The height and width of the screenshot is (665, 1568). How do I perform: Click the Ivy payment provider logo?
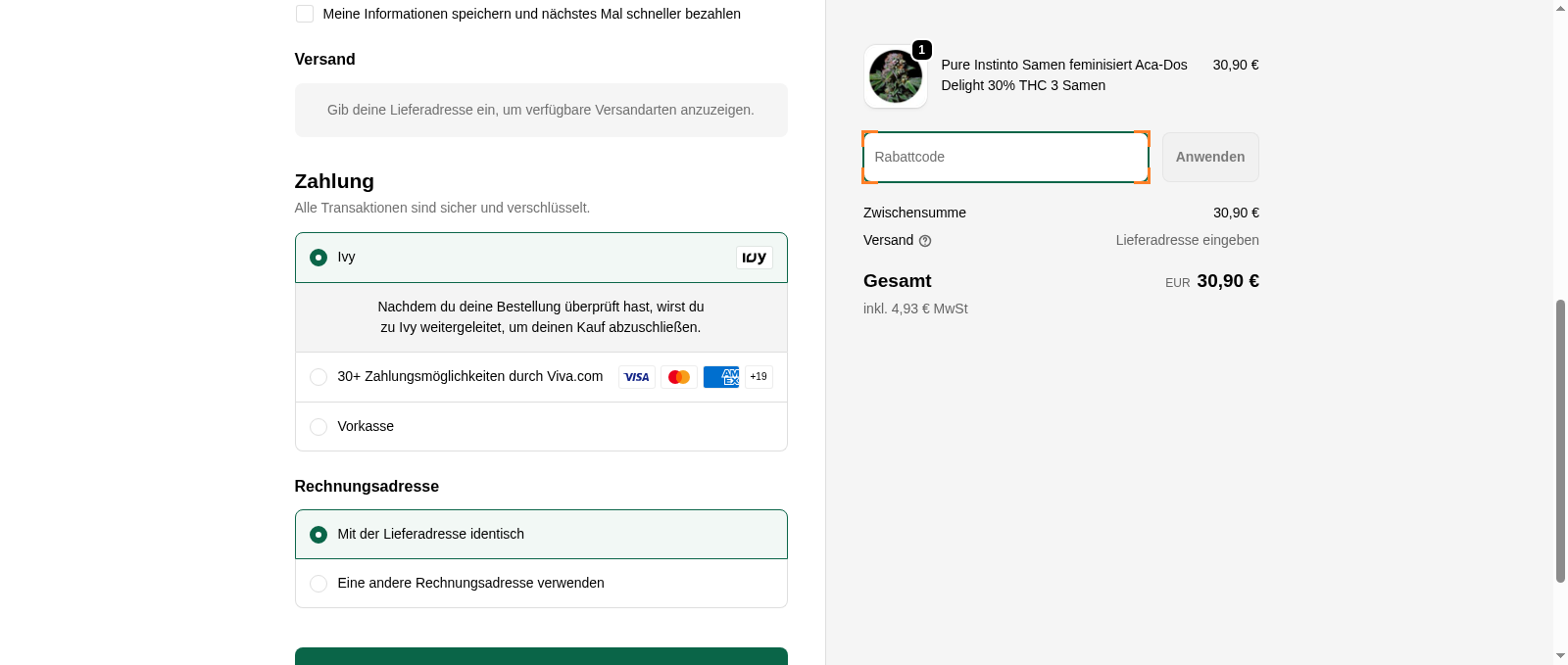754,258
